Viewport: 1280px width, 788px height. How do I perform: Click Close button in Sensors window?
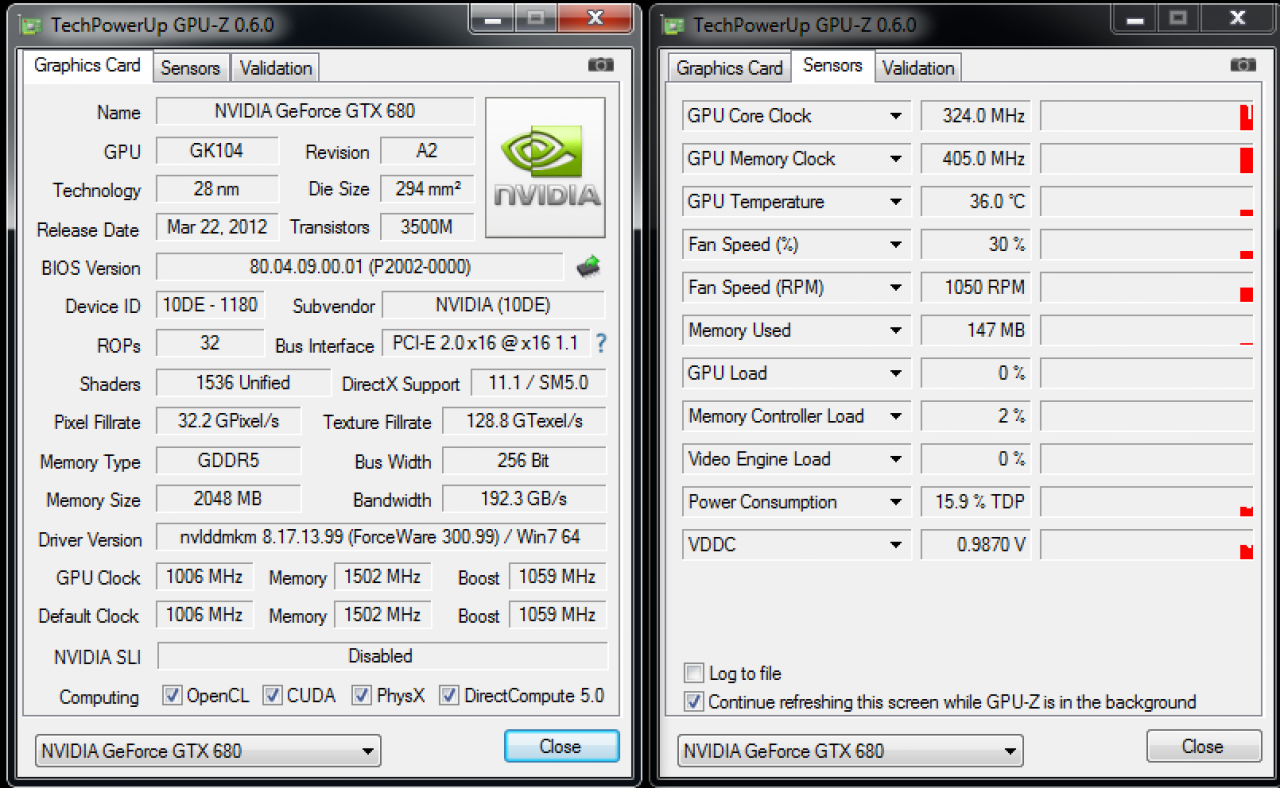point(1203,746)
